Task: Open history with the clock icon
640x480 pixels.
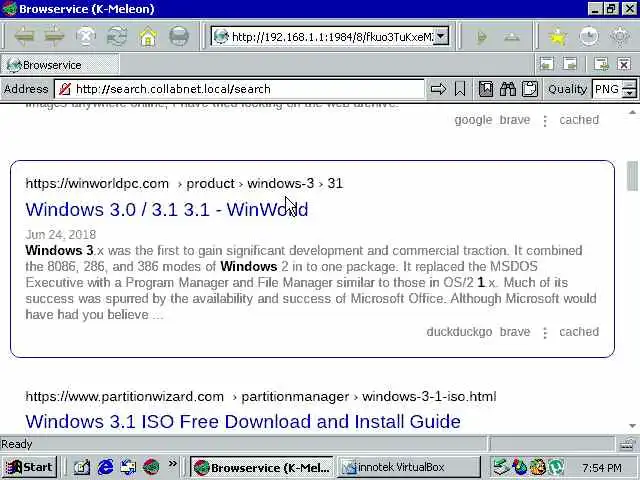Action: click(589, 37)
